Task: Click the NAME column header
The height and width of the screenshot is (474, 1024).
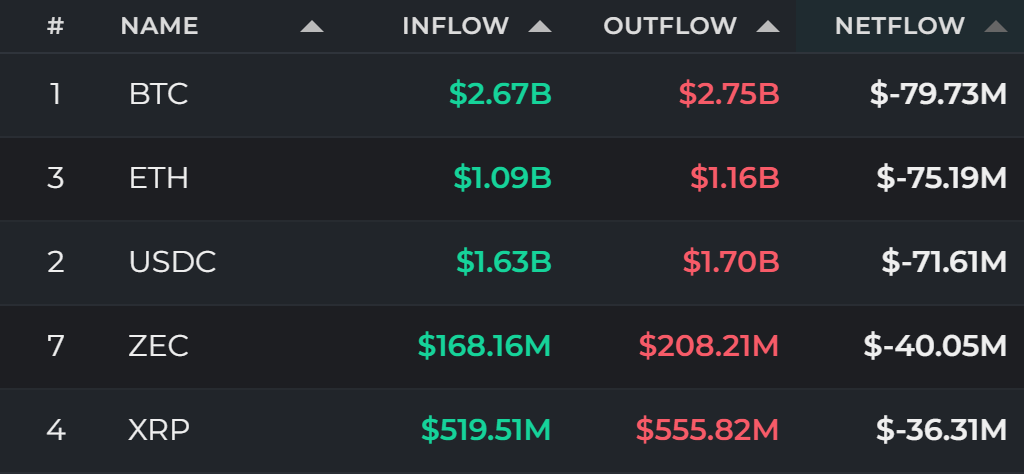Action: 159,26
